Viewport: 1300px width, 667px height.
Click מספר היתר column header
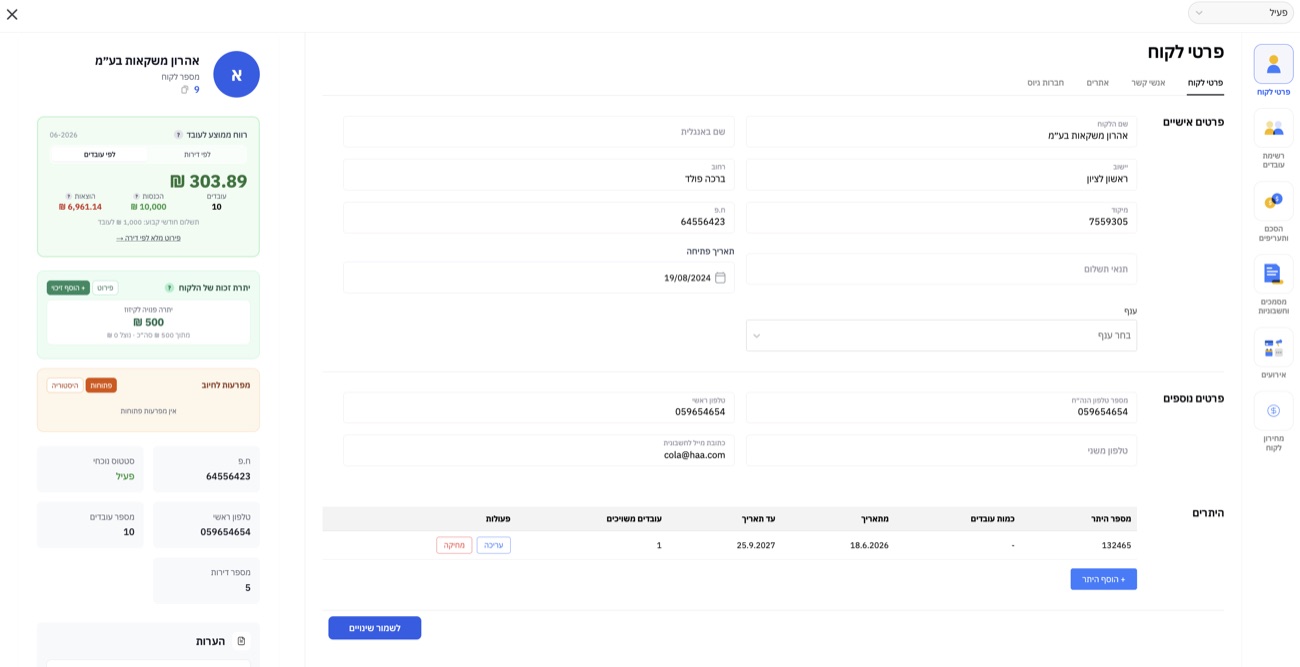click(1111, 519)
